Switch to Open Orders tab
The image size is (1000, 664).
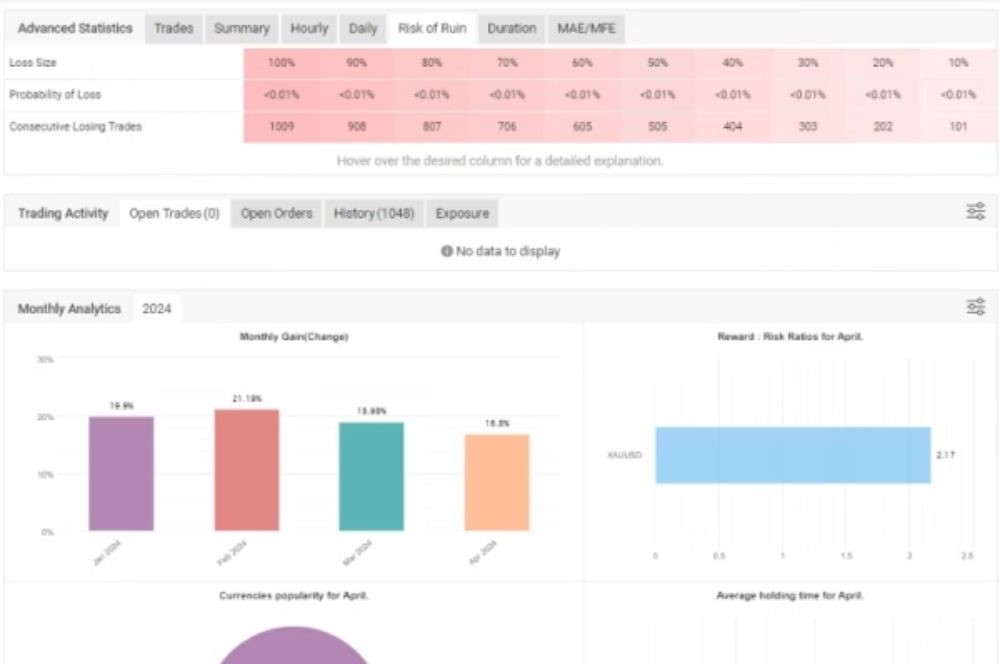click(276, 213)
